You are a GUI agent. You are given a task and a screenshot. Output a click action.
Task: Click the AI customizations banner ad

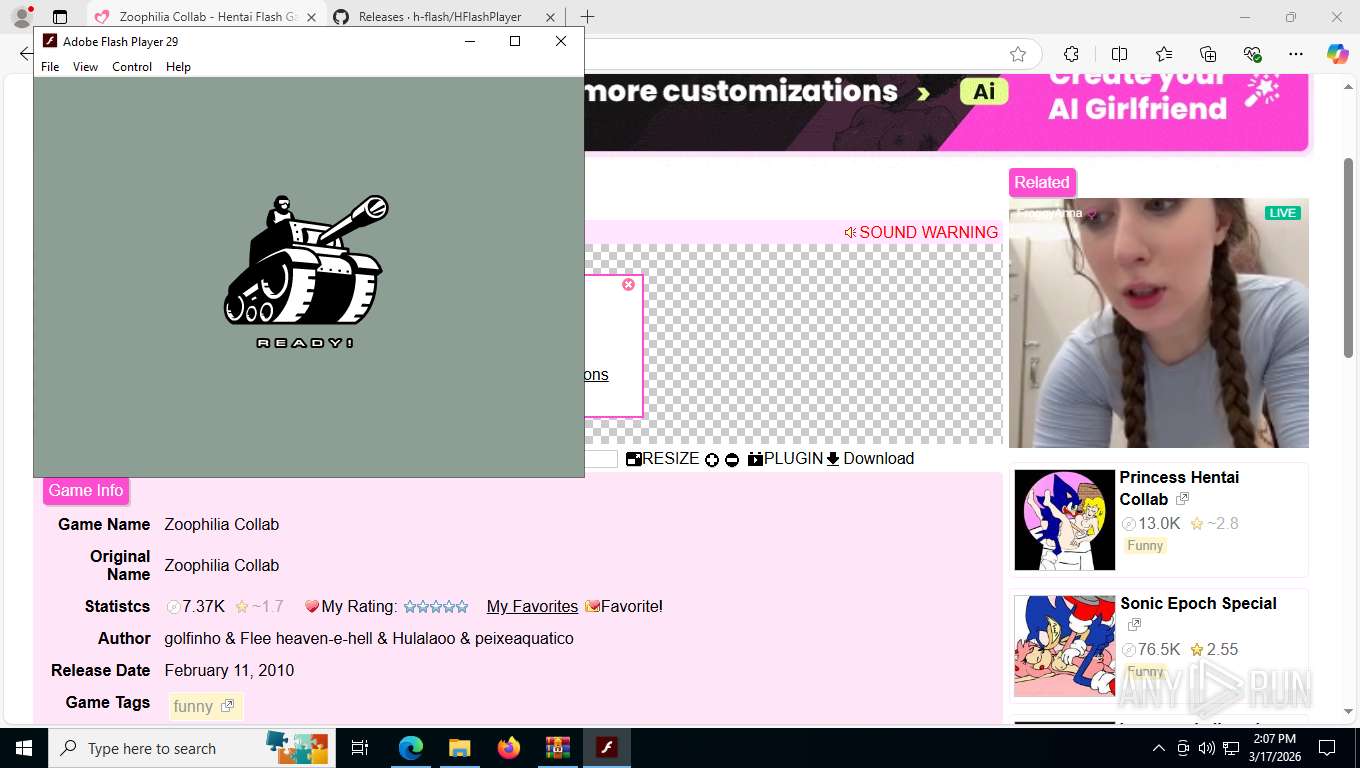pos(946,112)
